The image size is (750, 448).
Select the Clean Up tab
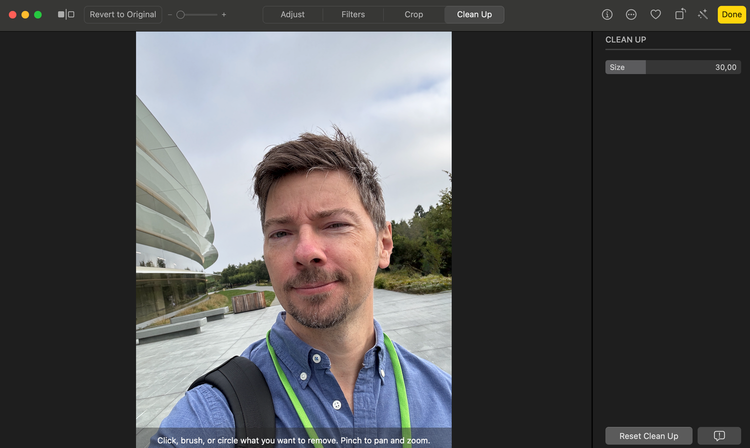pos(474,15)
